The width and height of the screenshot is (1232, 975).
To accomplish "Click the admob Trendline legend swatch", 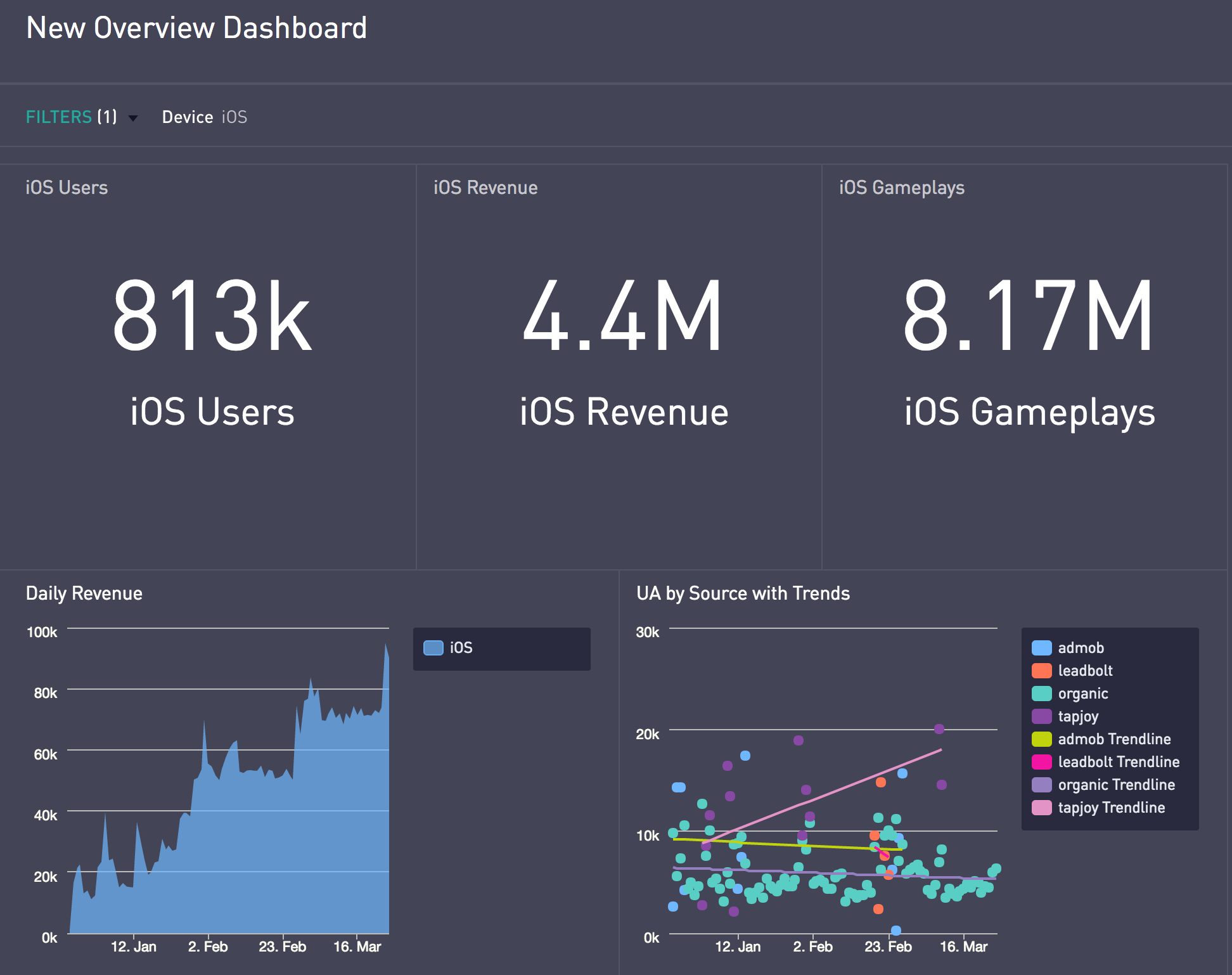I will (1041, 739).
